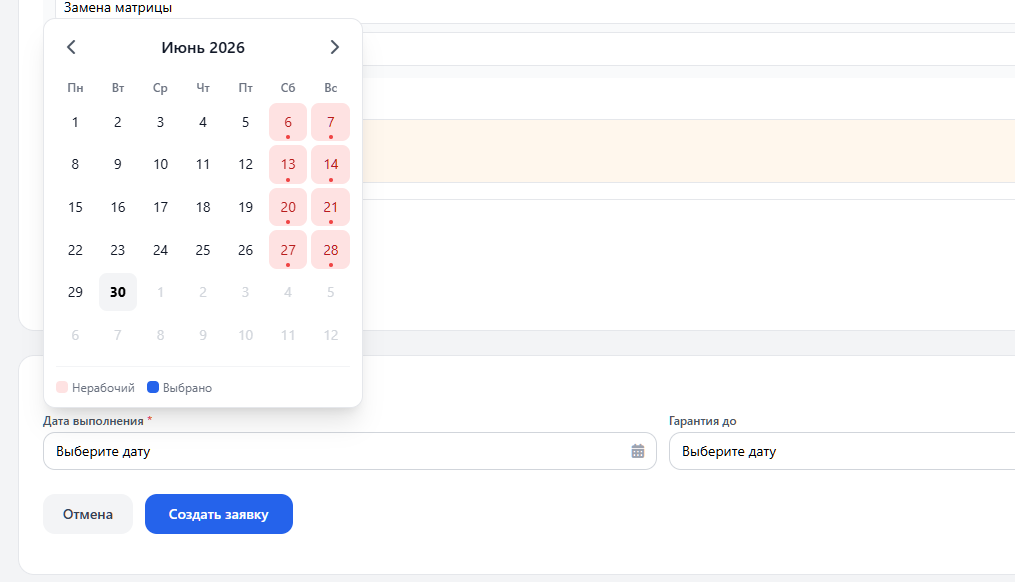
Task: Pick June 22 date cell
Action: tap(75, 250)
